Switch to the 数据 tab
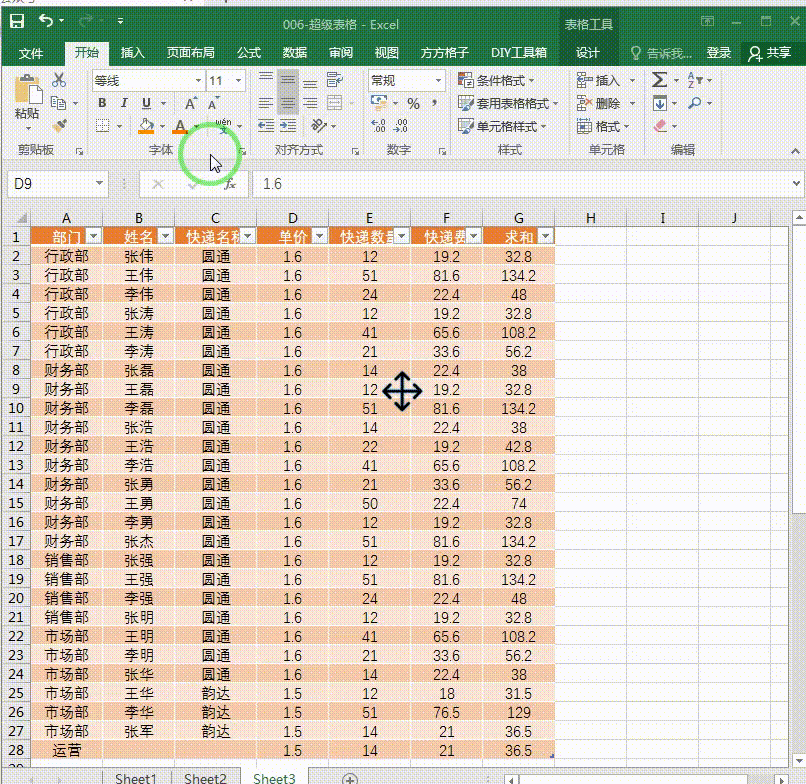Screen dimensions: 806x784 click(x=295, y=53)
